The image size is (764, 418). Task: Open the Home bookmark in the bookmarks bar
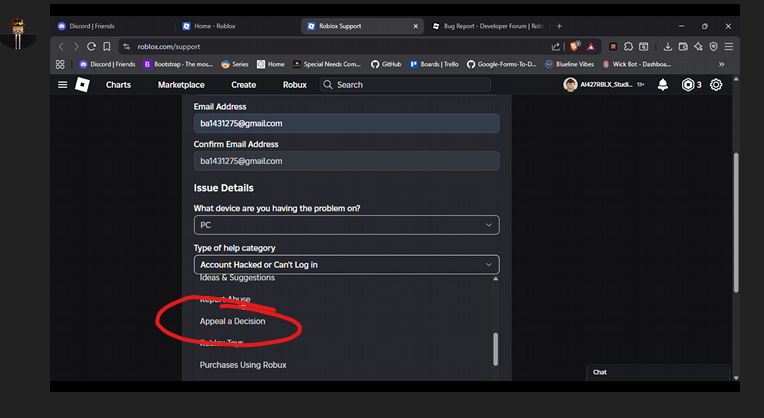point(271,64)
